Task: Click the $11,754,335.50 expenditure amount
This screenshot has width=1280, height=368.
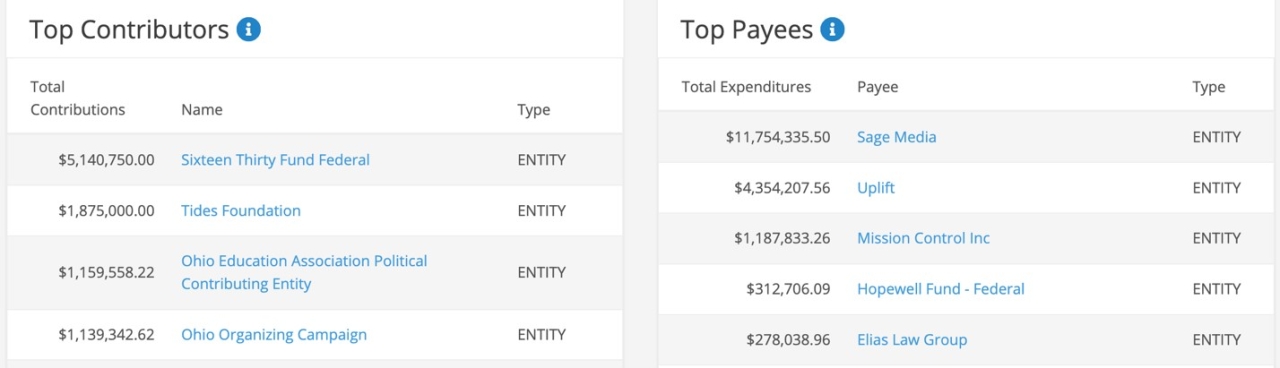Action: [x=778, y=137]
